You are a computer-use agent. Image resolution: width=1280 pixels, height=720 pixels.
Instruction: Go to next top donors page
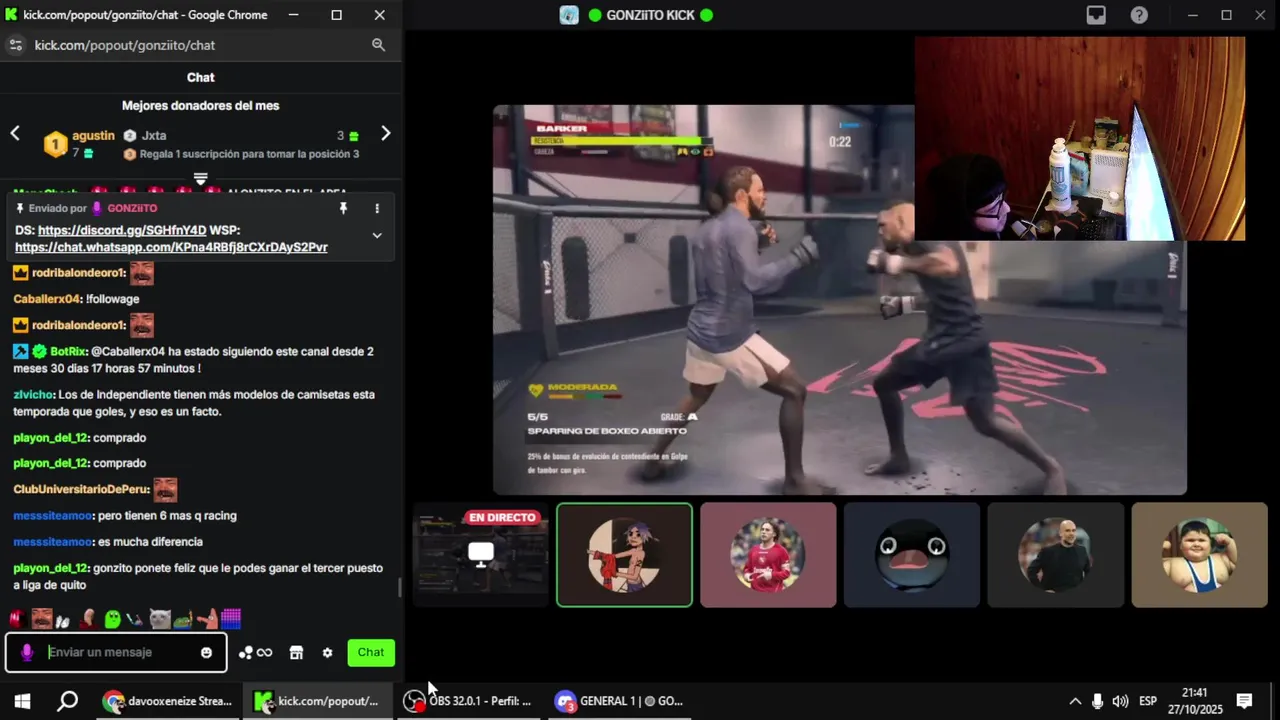point(386,133)
